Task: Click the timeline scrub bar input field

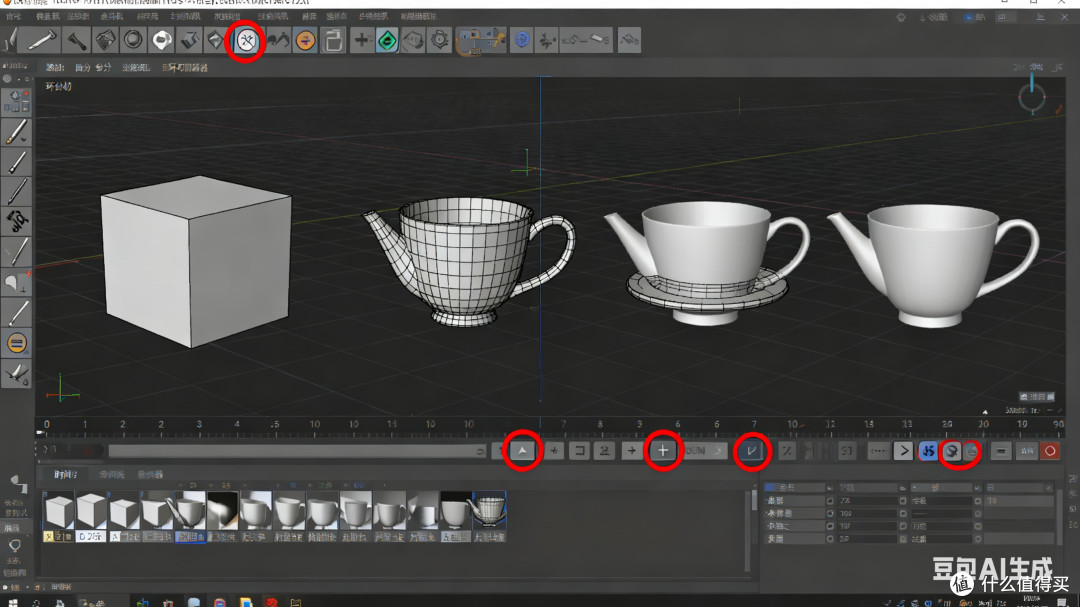Action: (298, 451)
